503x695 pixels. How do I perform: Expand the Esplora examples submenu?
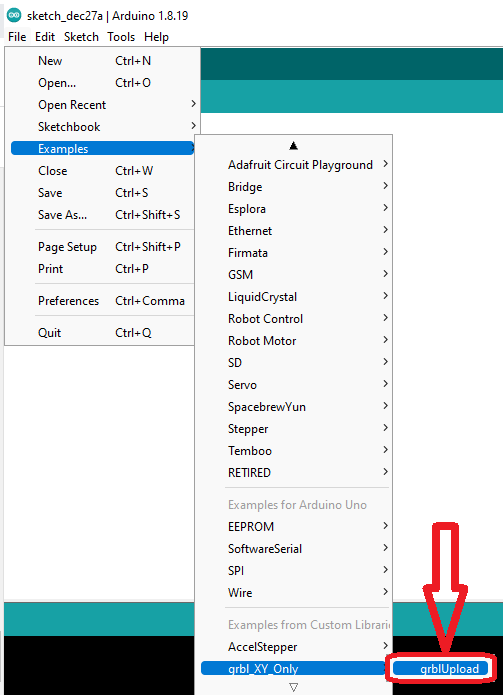tap(295, 209)
